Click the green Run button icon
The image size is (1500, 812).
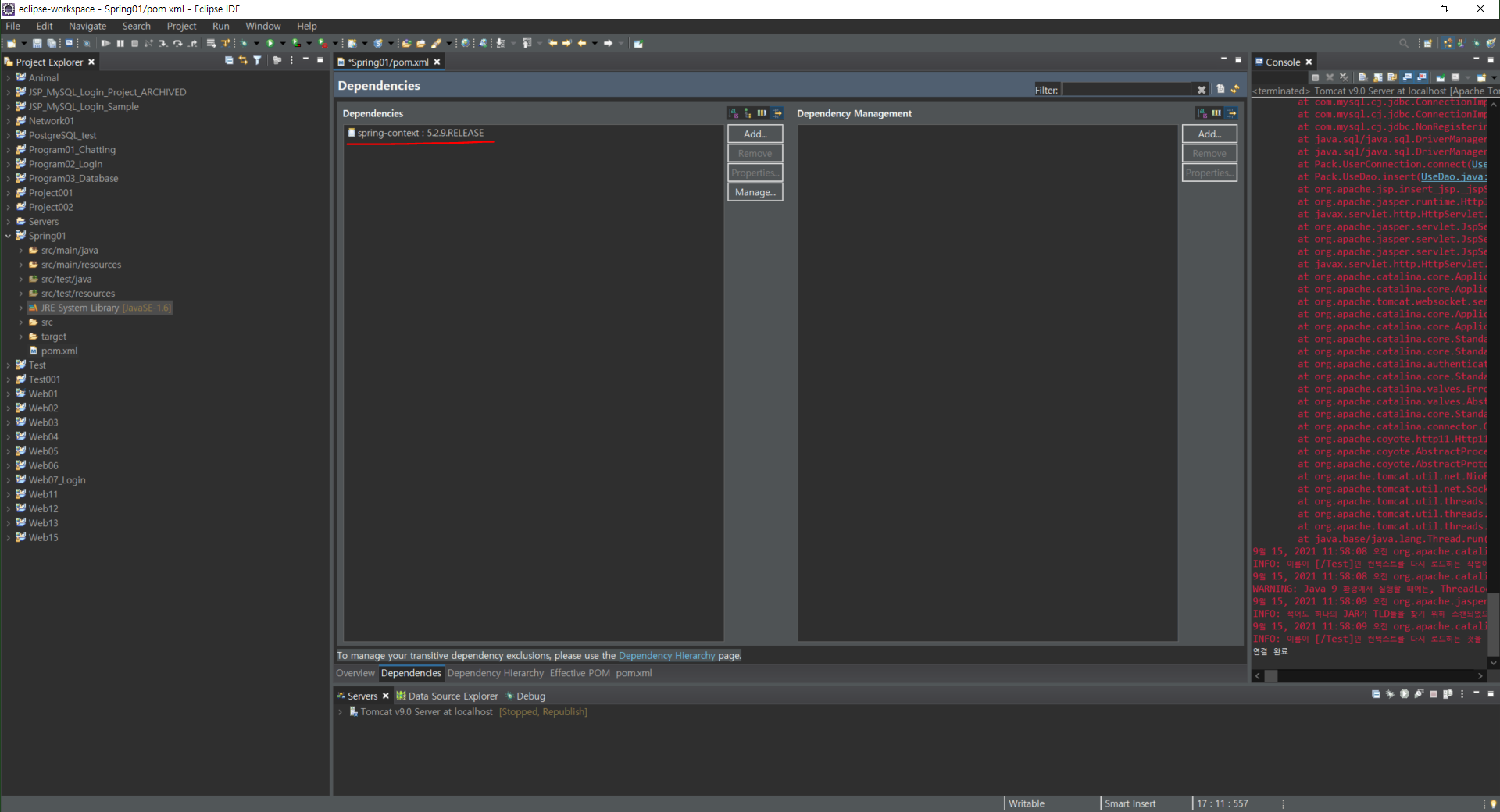(270, 44)
